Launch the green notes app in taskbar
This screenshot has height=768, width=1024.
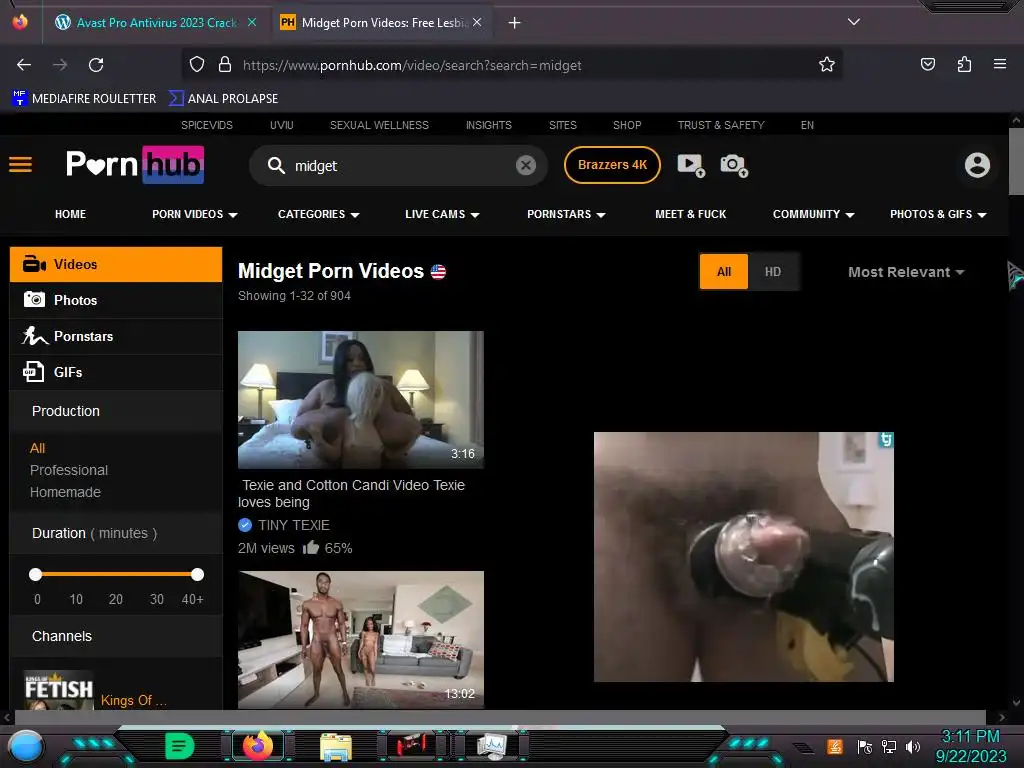tap(180, 746)
